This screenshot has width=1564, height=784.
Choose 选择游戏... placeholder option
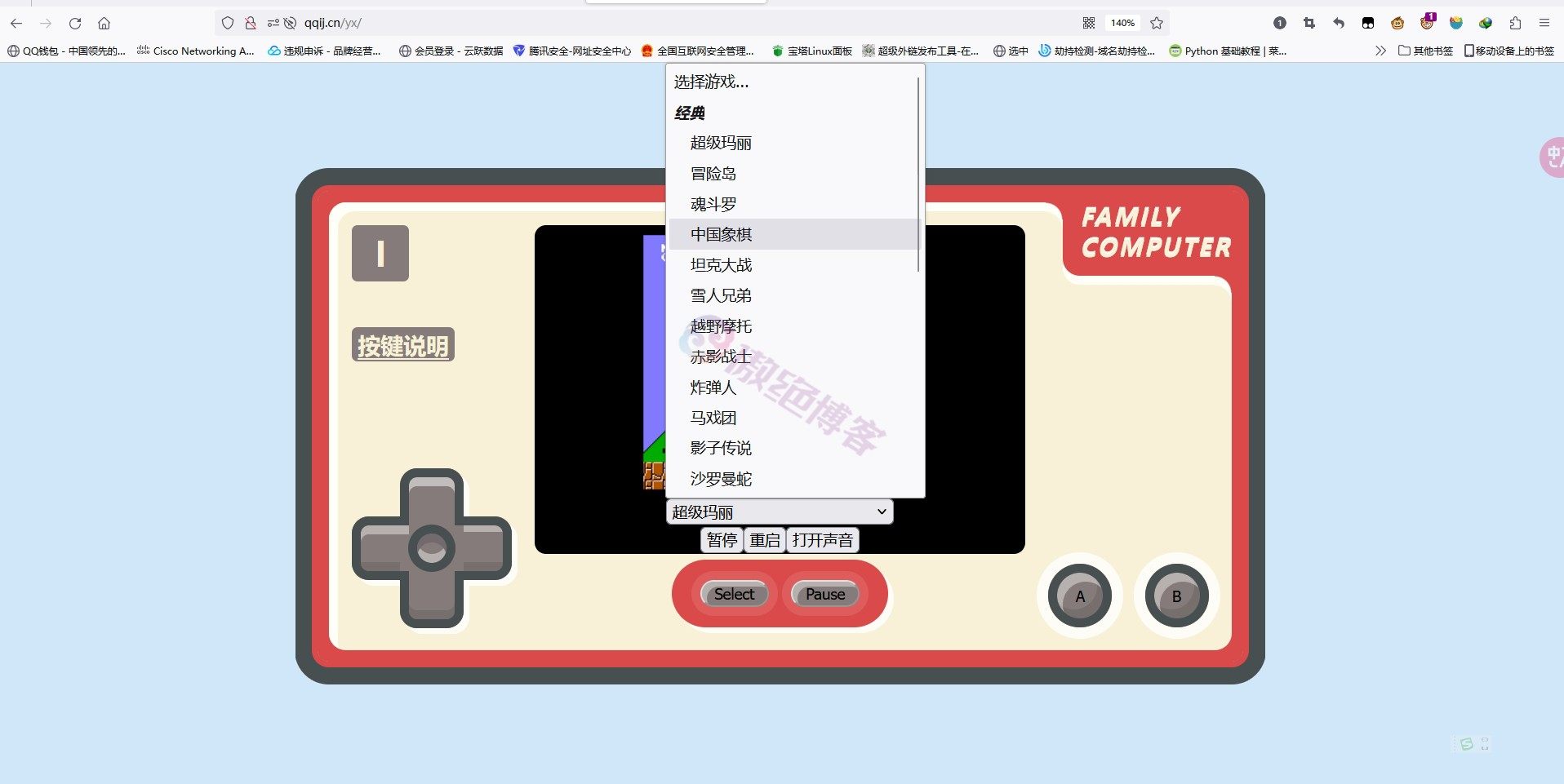pos(793,82)
